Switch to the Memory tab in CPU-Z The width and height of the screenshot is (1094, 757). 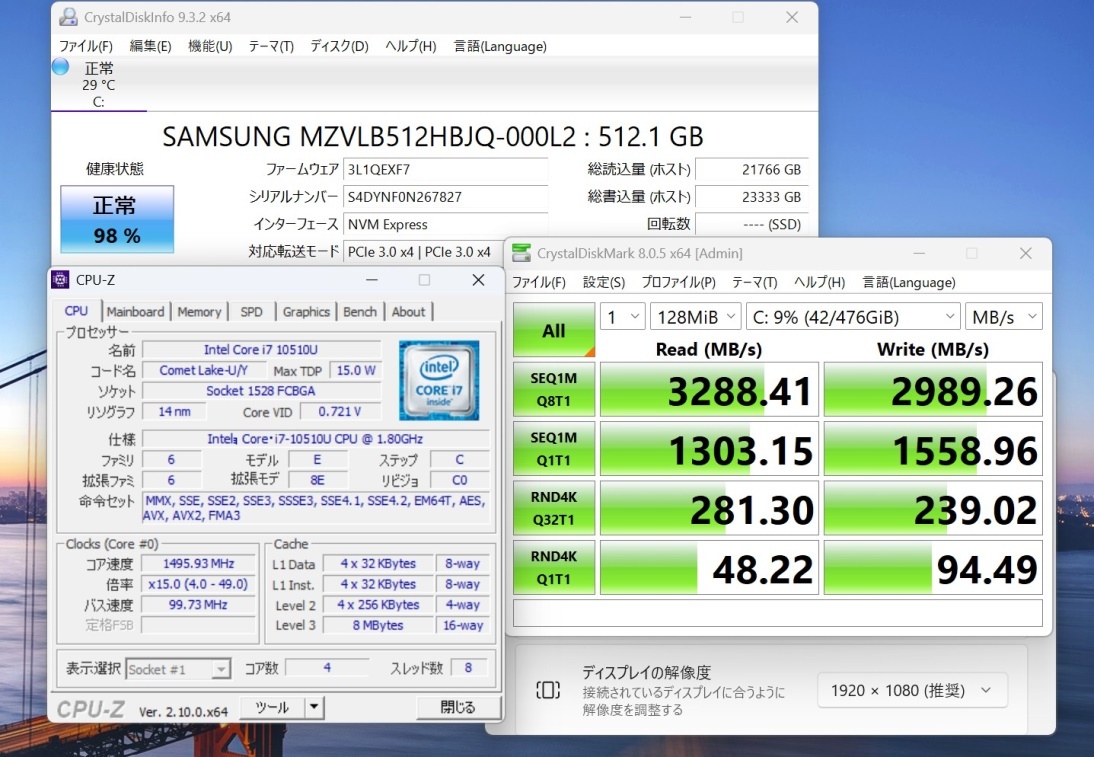click(199, 312)
